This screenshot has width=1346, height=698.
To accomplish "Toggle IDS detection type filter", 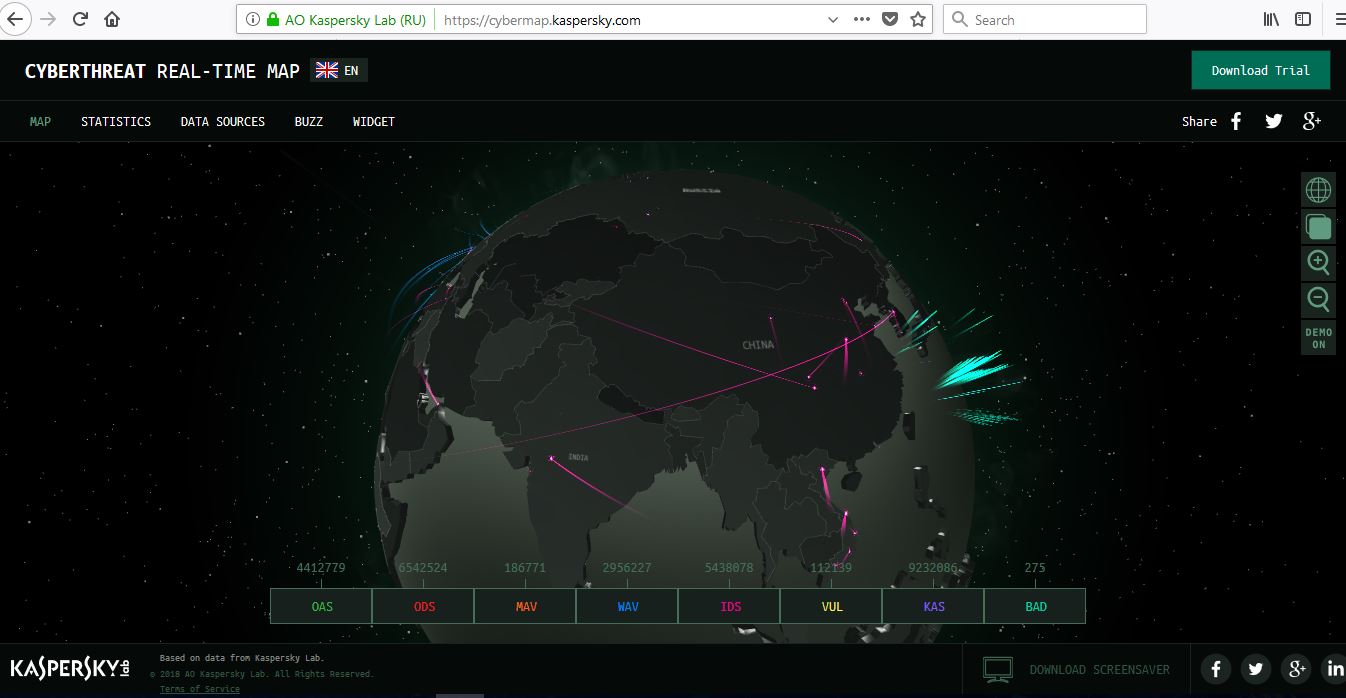I will pos(730,606).
